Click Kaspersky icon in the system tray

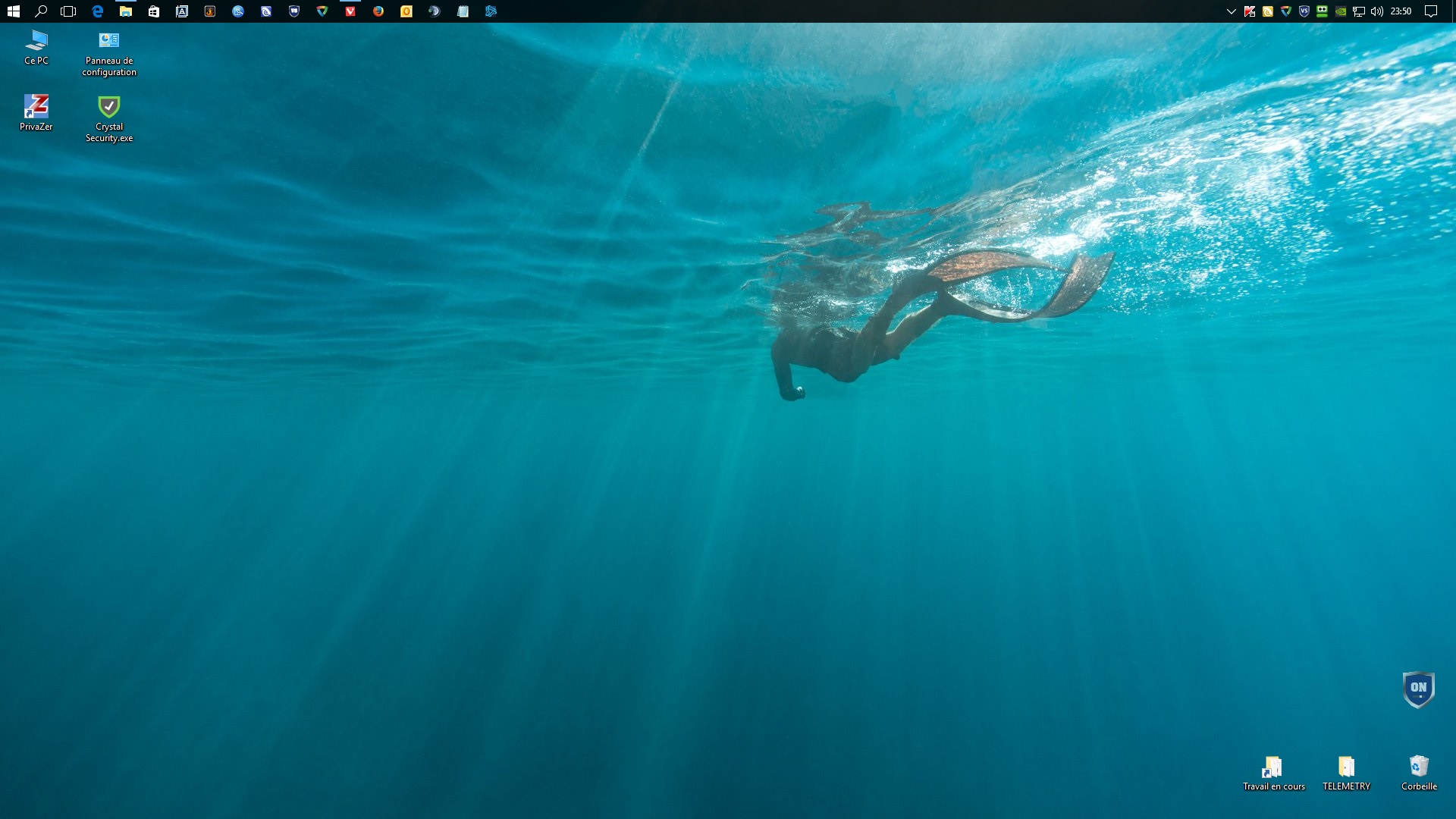tap(1250, 11)
